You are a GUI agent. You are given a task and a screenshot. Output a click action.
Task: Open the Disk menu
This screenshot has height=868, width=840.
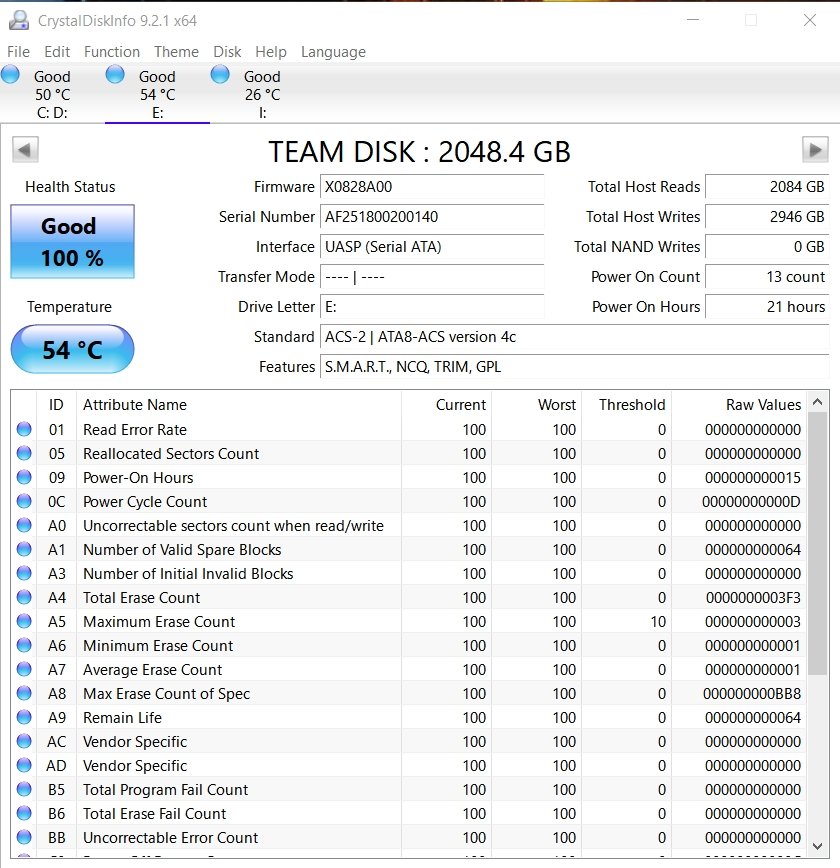[x=227, y=52]
